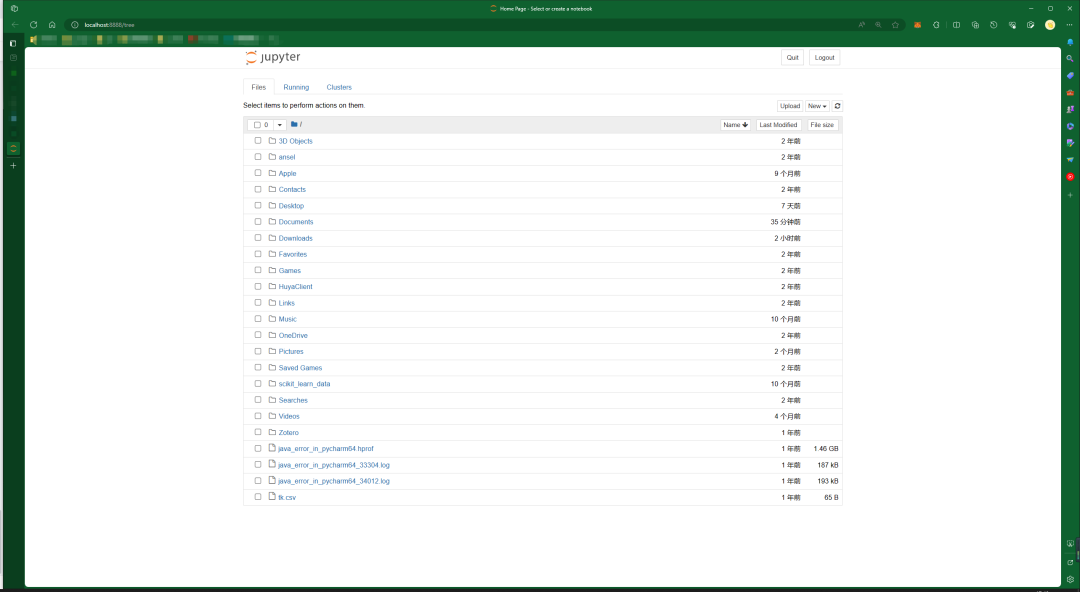Click the Upload button
The image size is (1080, 592).
click(x=790, y=106)
